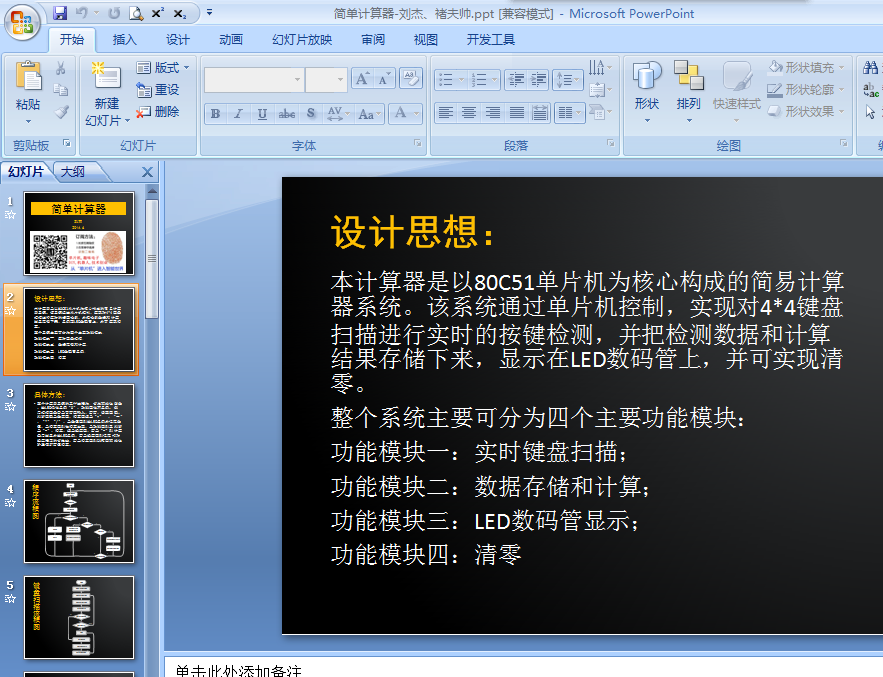Viewport: 883px width, 677px height.
Task: Click the Delete (删除) slide button
Action: point(158,112)
